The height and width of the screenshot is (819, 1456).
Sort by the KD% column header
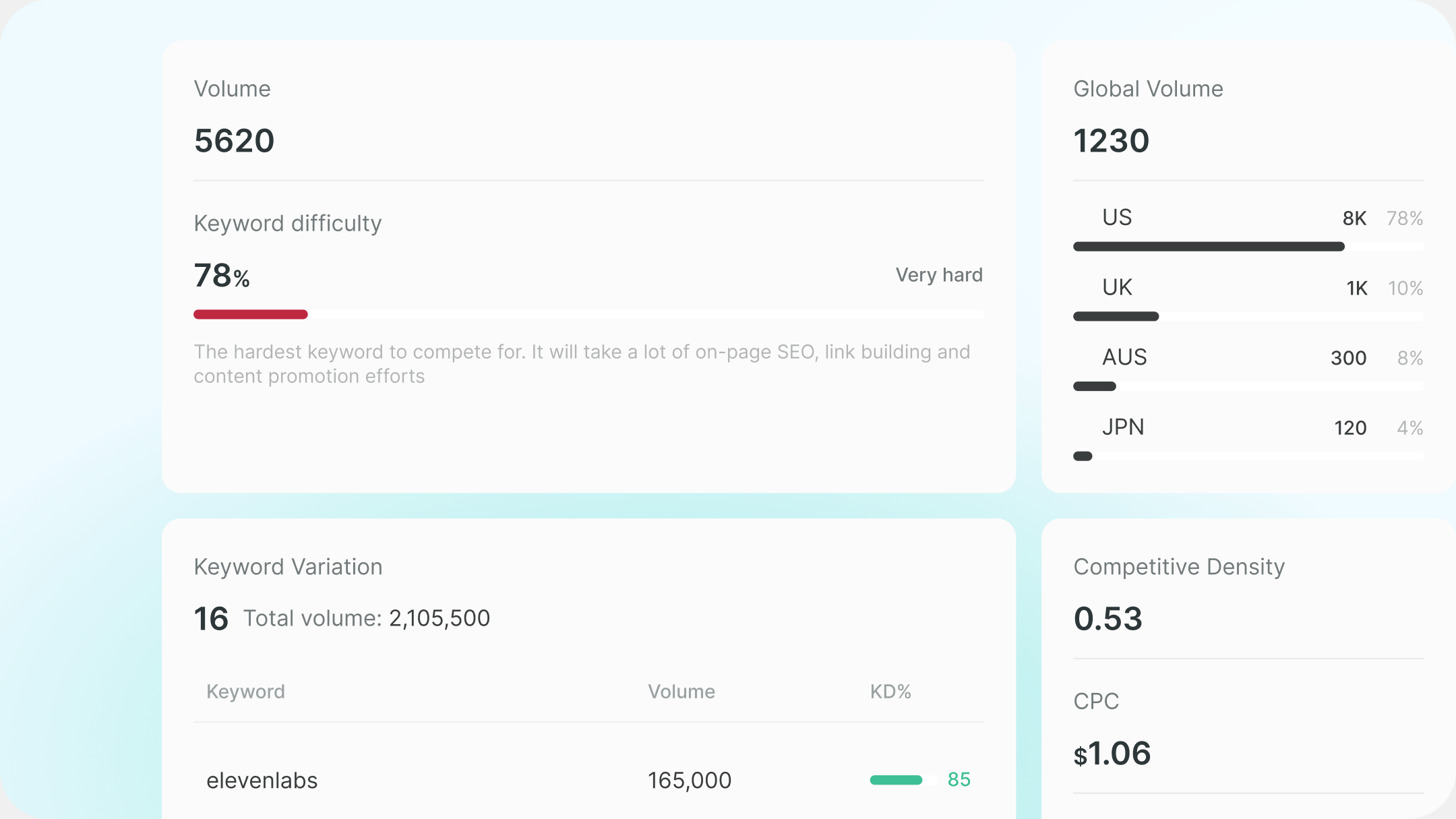tap(890, 692)
